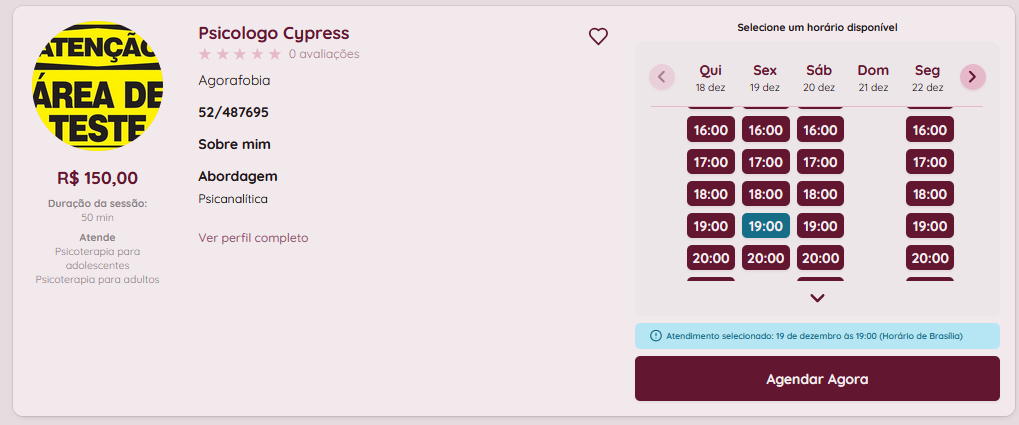Deselect the Friday 19:00 selected slot
This screenshot has width=1019, height=425.
tap(766, 226)
